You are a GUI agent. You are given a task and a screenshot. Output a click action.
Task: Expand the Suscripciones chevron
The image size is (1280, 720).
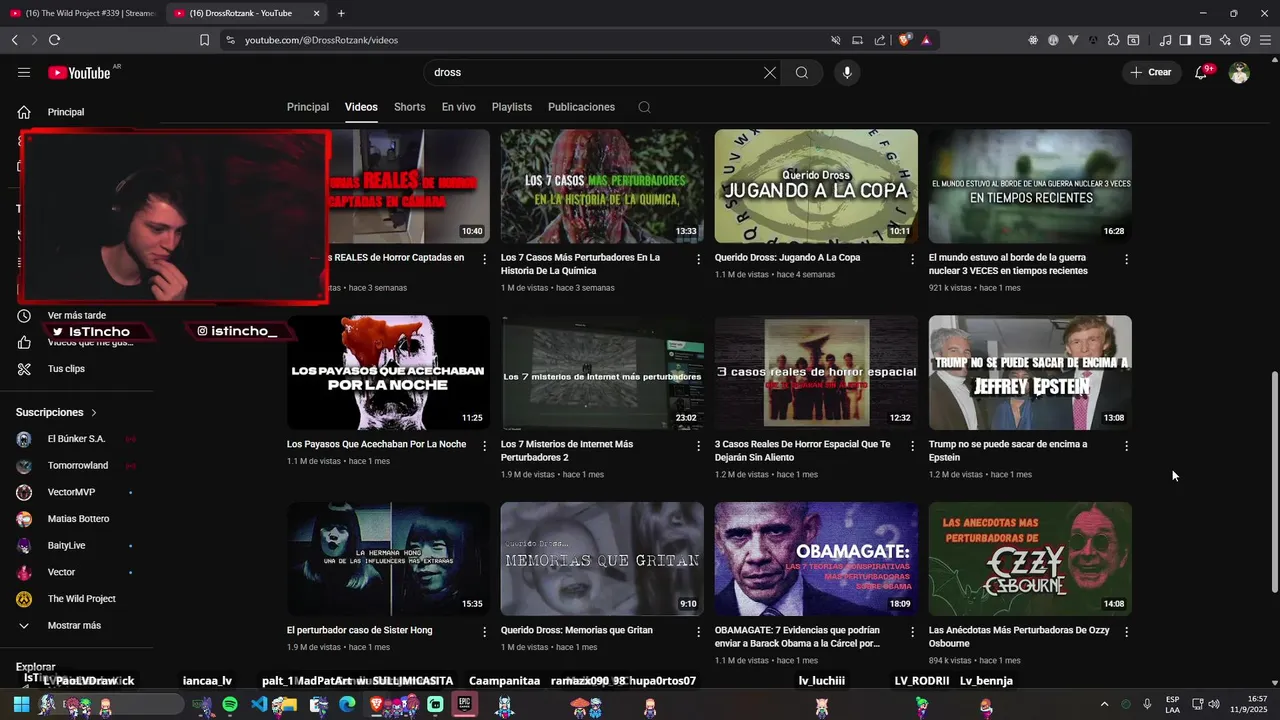[x=94, y=412]
